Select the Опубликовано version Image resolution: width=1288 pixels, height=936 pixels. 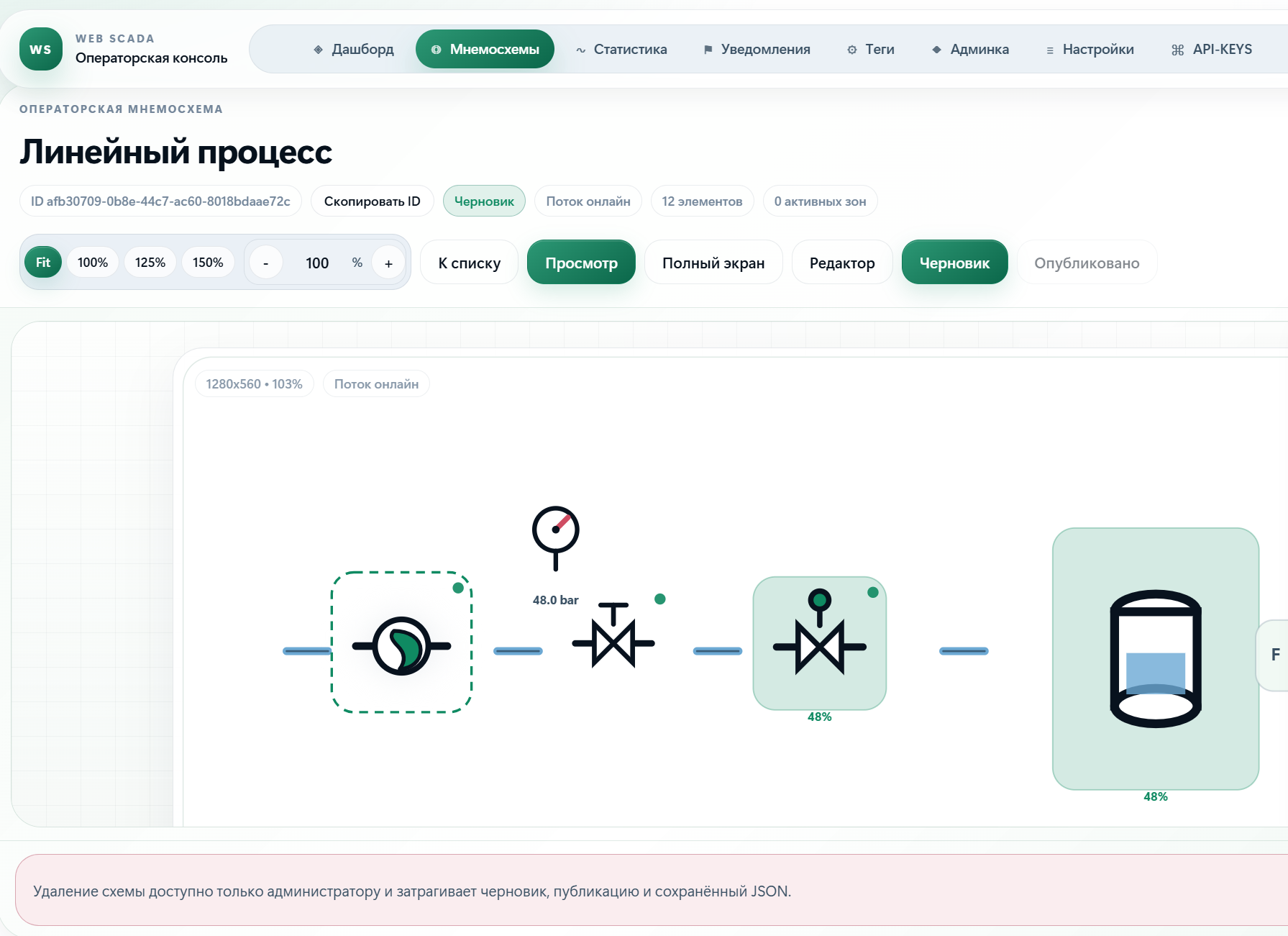coord(1087,263)
